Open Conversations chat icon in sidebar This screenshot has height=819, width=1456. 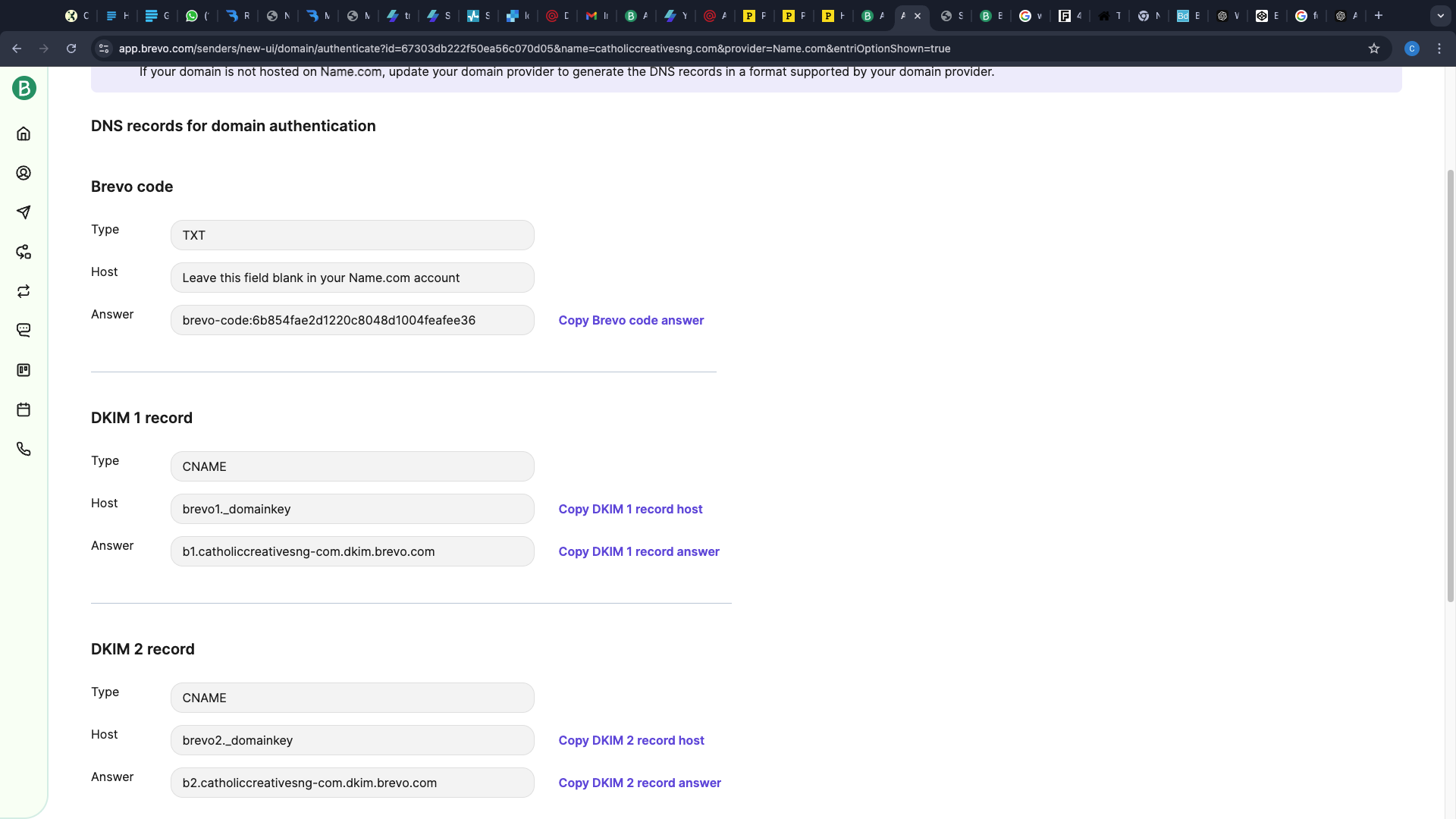24,331
